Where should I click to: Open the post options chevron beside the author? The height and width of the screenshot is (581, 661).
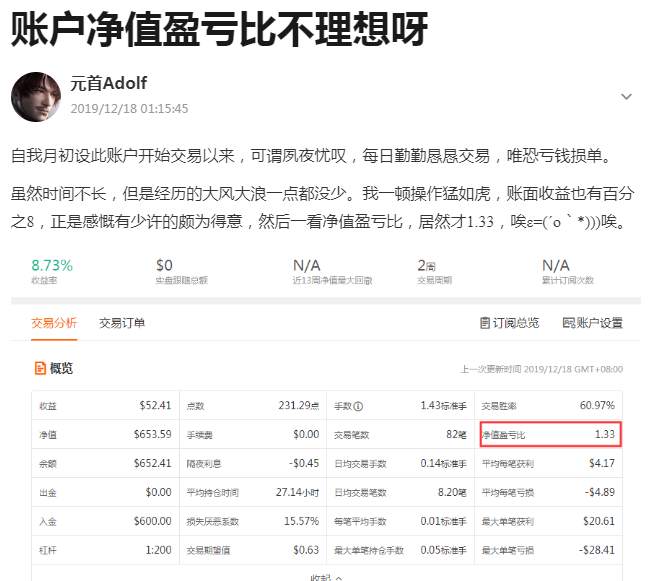pos(626,97)
